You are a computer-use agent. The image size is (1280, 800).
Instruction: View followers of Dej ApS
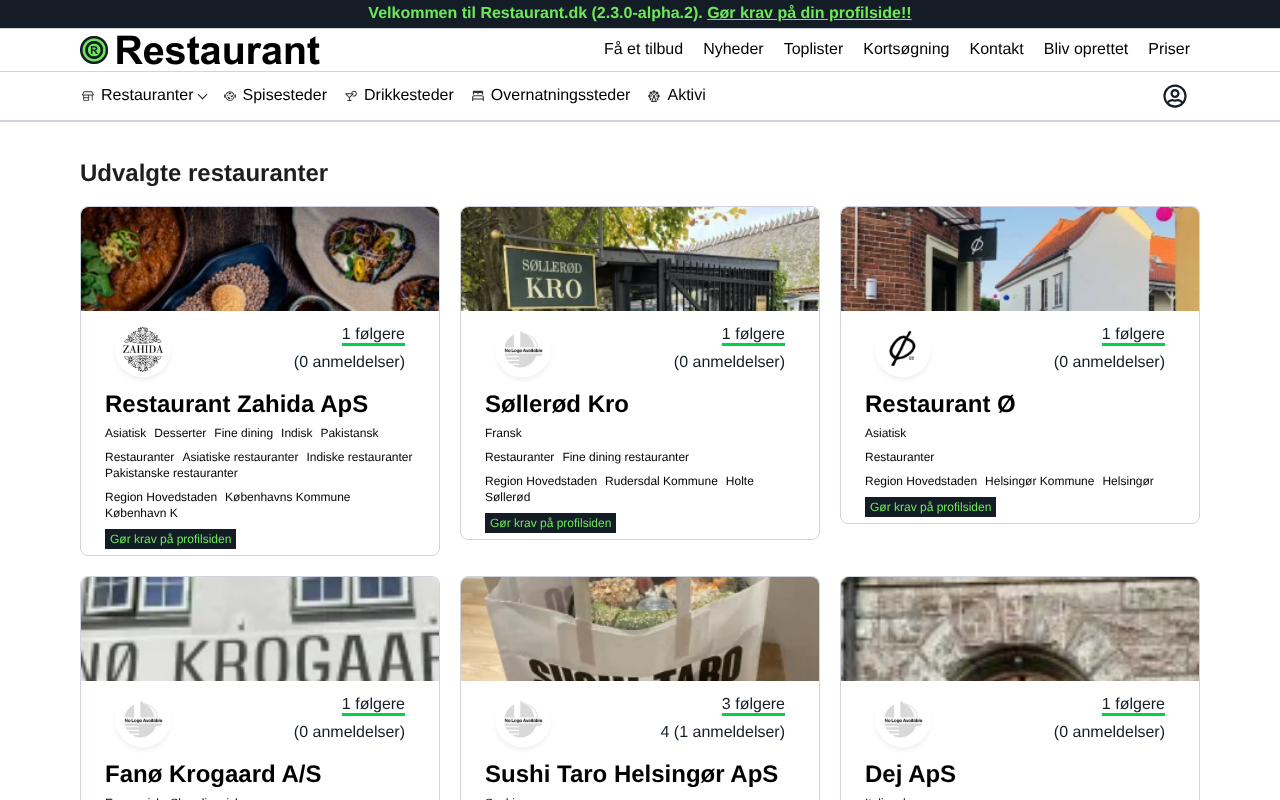[1133, 705]
